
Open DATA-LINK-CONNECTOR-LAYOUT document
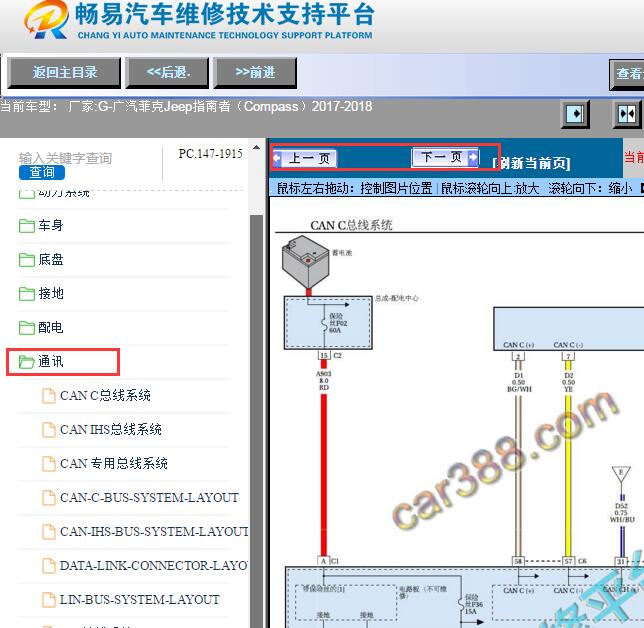pyautogui.click(x=154, y=566)
